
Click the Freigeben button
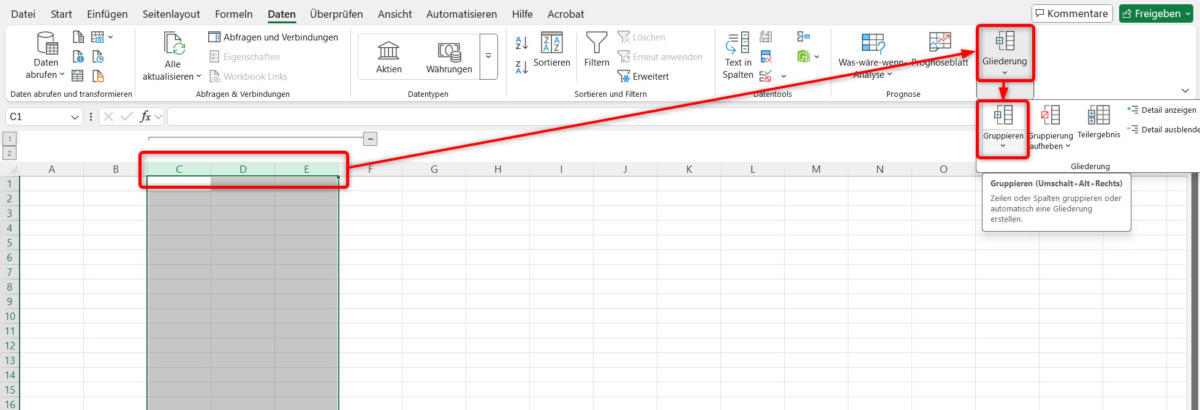(x=1157, y=14)
